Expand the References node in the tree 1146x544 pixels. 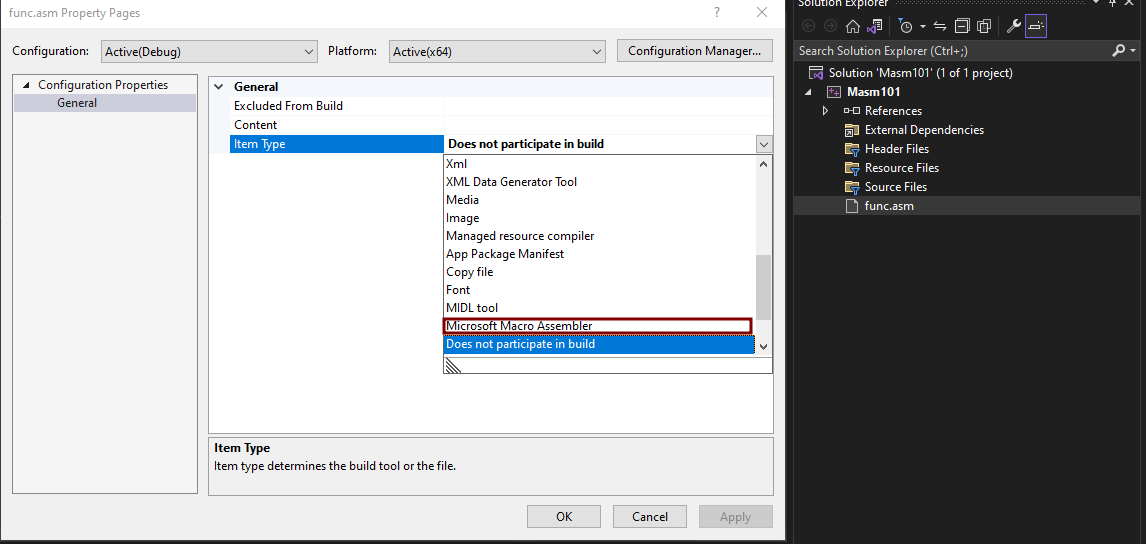pos(825,111)
